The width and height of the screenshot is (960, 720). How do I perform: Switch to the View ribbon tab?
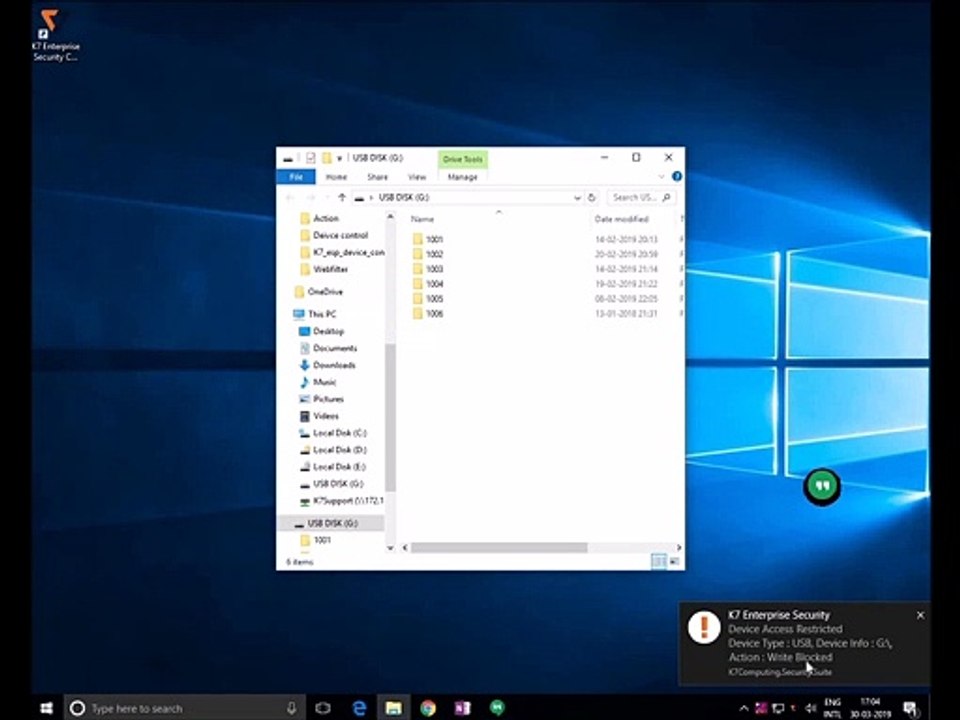[417, 177]
